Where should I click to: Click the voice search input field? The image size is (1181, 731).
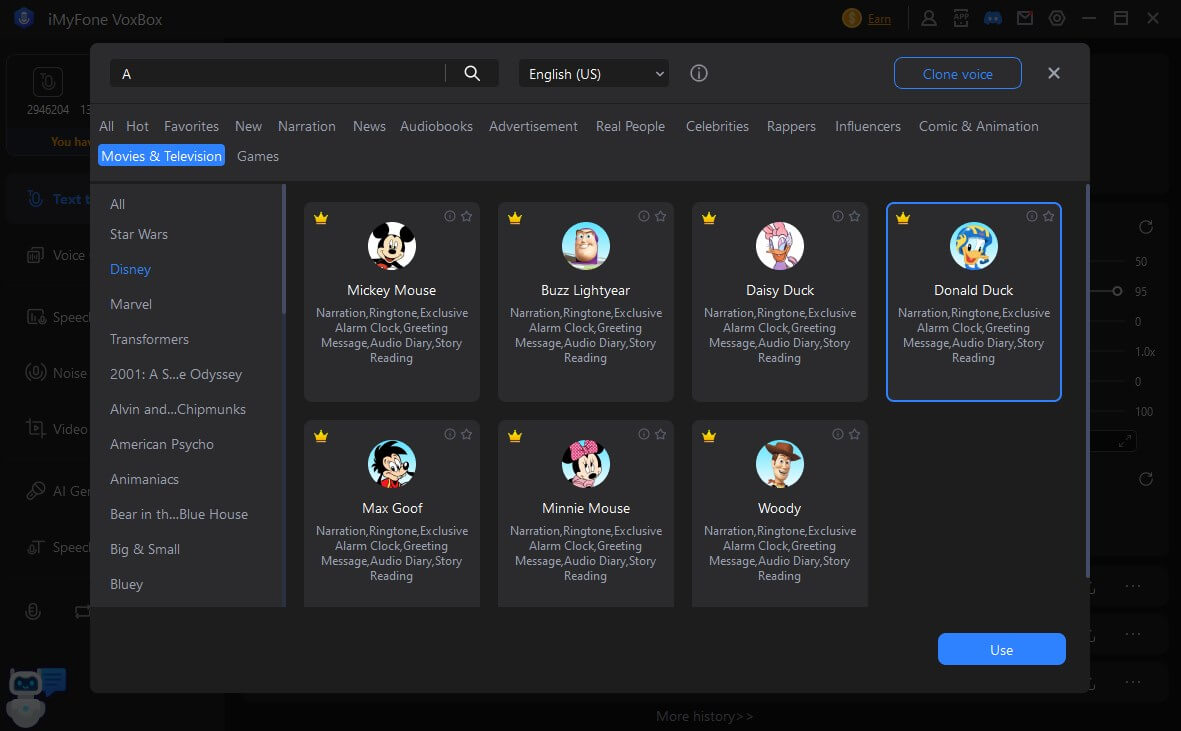click(x=280, y=74)
